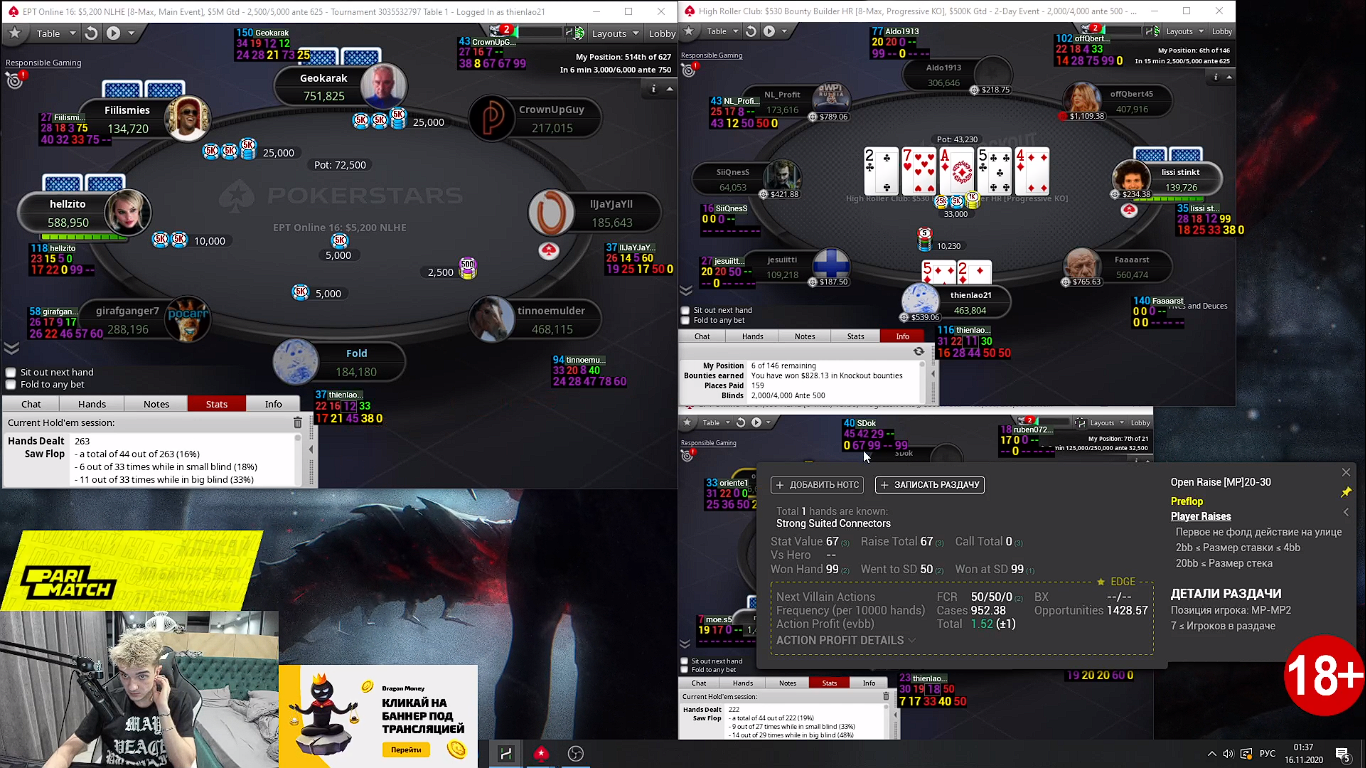Collapse the info strip arrow in EPT Online window
The height and width of the screenshot is (768, 1366).
[670, 89]
